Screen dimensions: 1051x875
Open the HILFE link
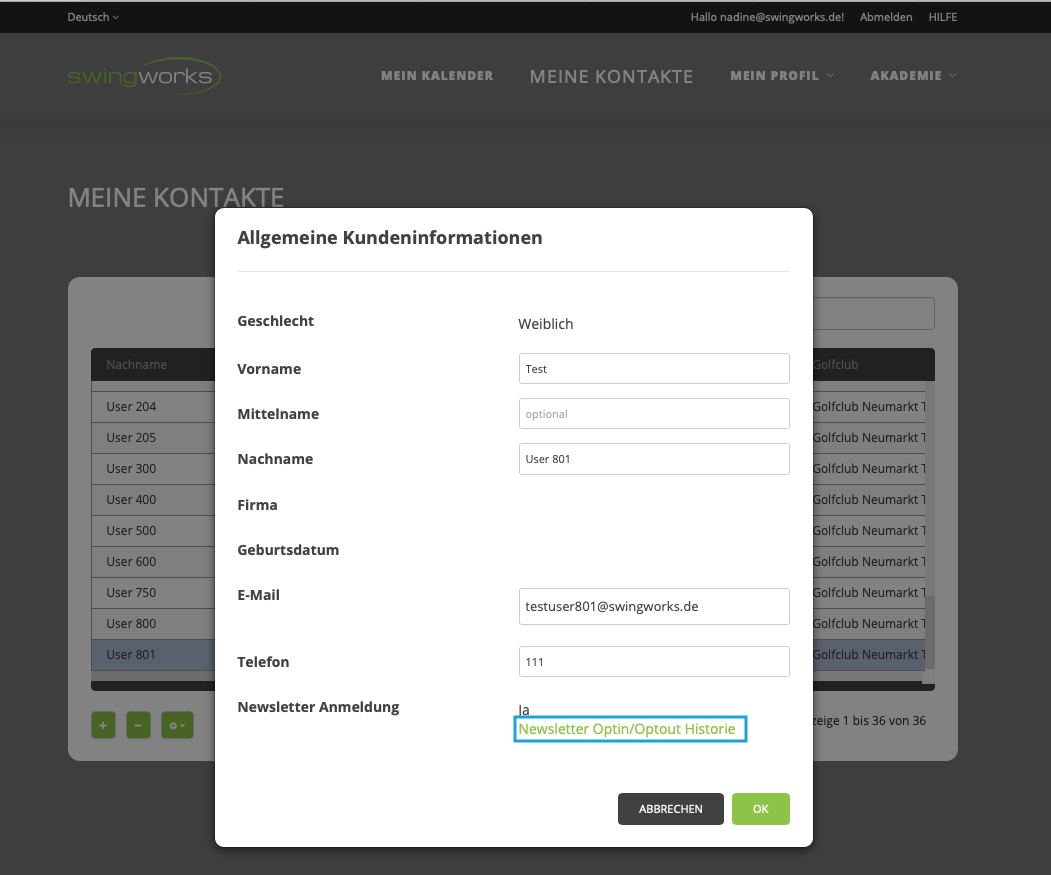coord(943,17)
